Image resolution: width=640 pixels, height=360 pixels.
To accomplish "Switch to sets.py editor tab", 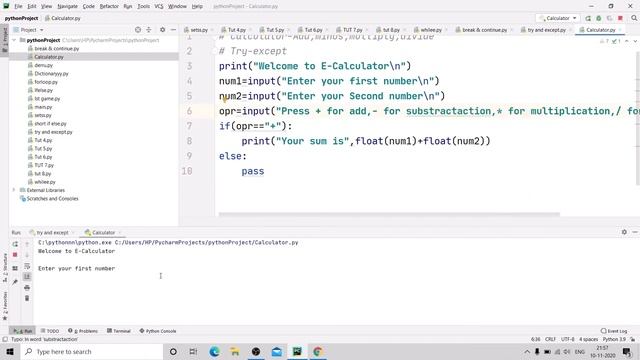I will click(199, 30).
